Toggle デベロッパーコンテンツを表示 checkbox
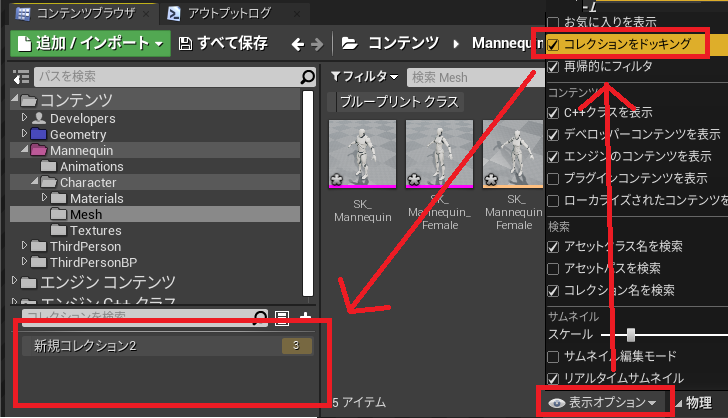 (553, 135)
